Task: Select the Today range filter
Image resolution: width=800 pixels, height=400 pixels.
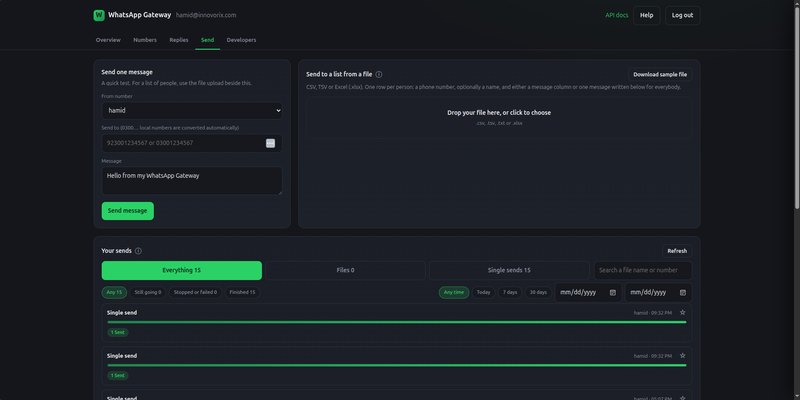Action: pos(484,292)
